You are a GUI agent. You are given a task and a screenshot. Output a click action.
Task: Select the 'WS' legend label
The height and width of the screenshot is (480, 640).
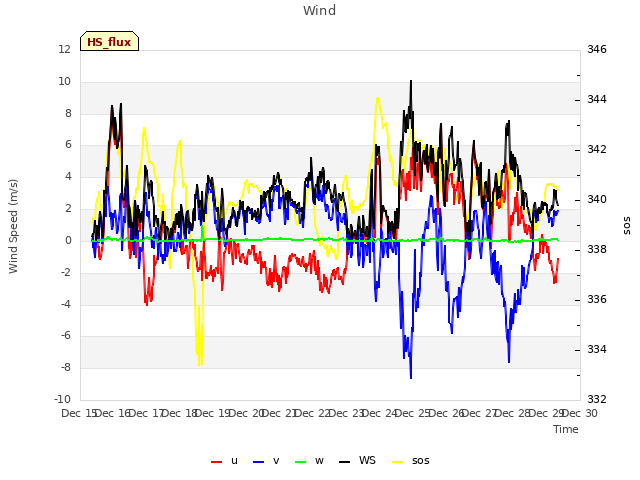click(367, 460)
